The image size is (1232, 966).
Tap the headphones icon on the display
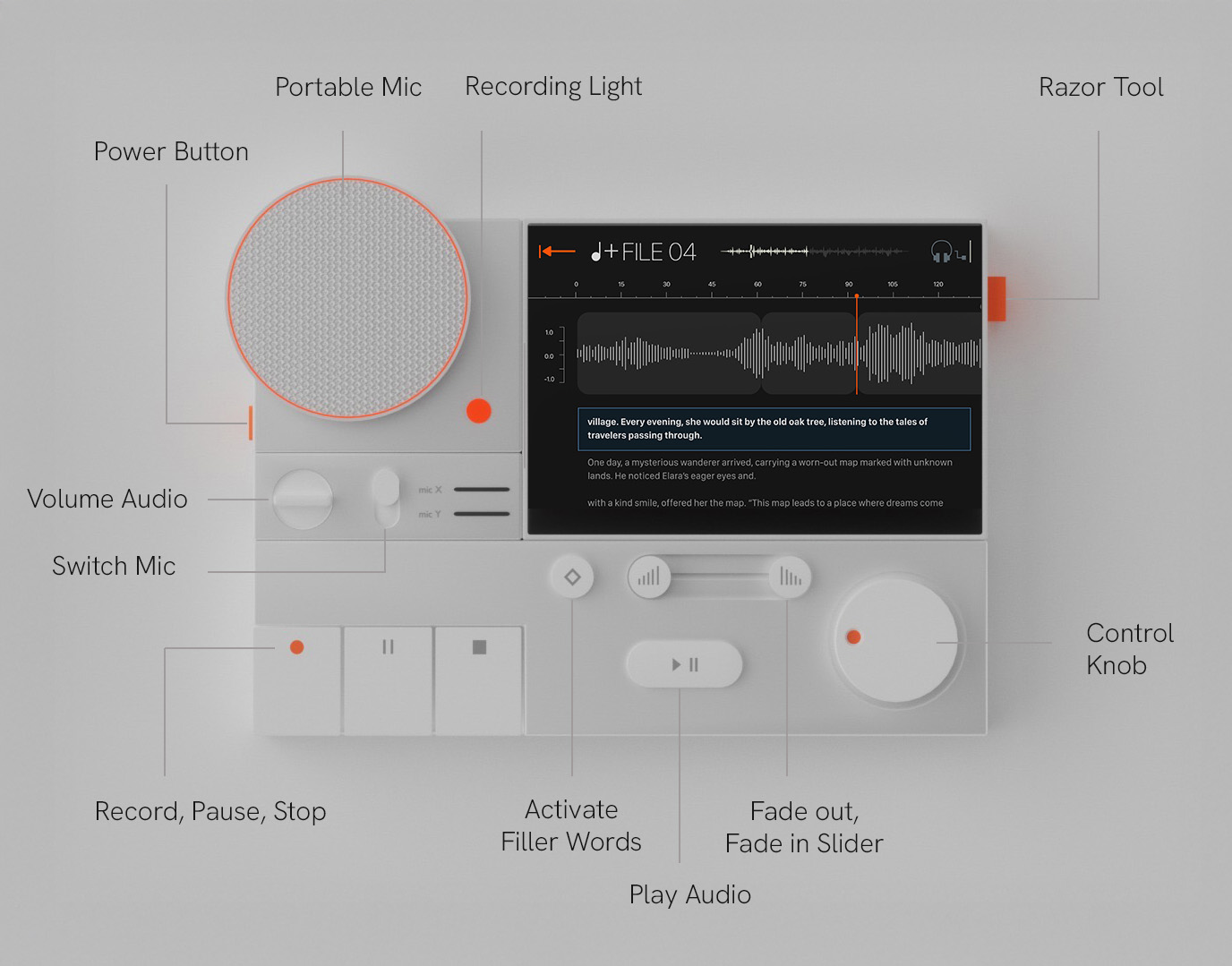coord(941,252)
